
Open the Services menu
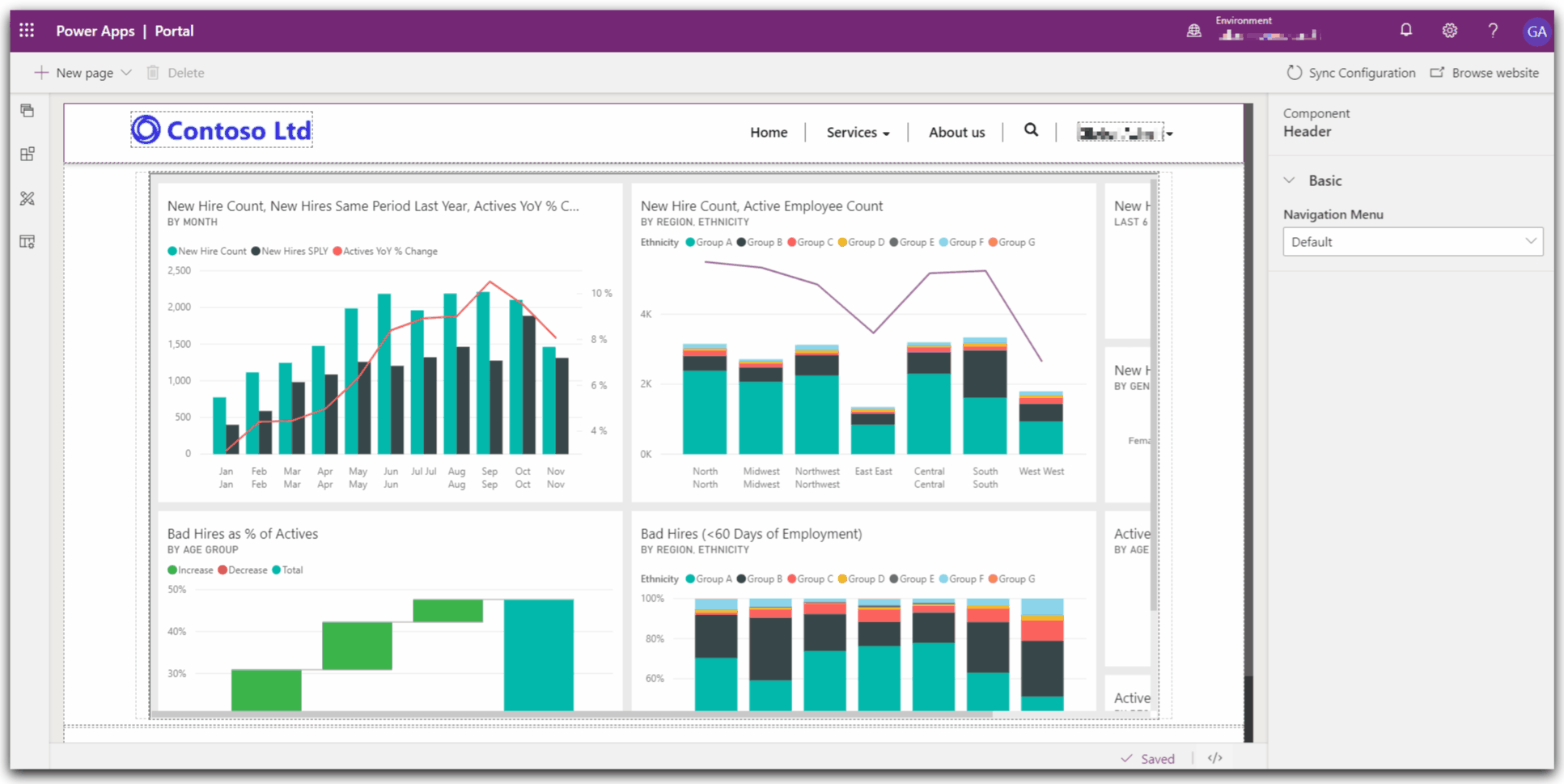(x=857, y=133)
